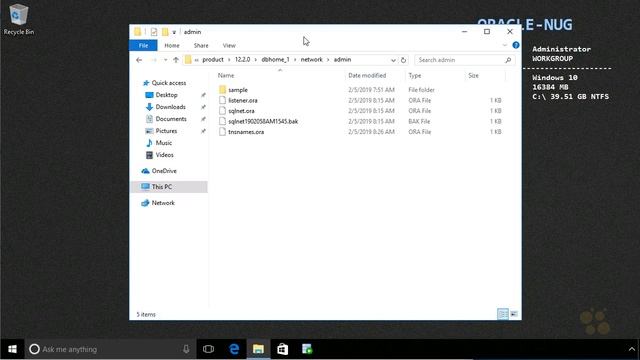Click the pin icon next to Downloads
Image resolution: width=640 pixels, height=360 pixels.
coord(203,107)
